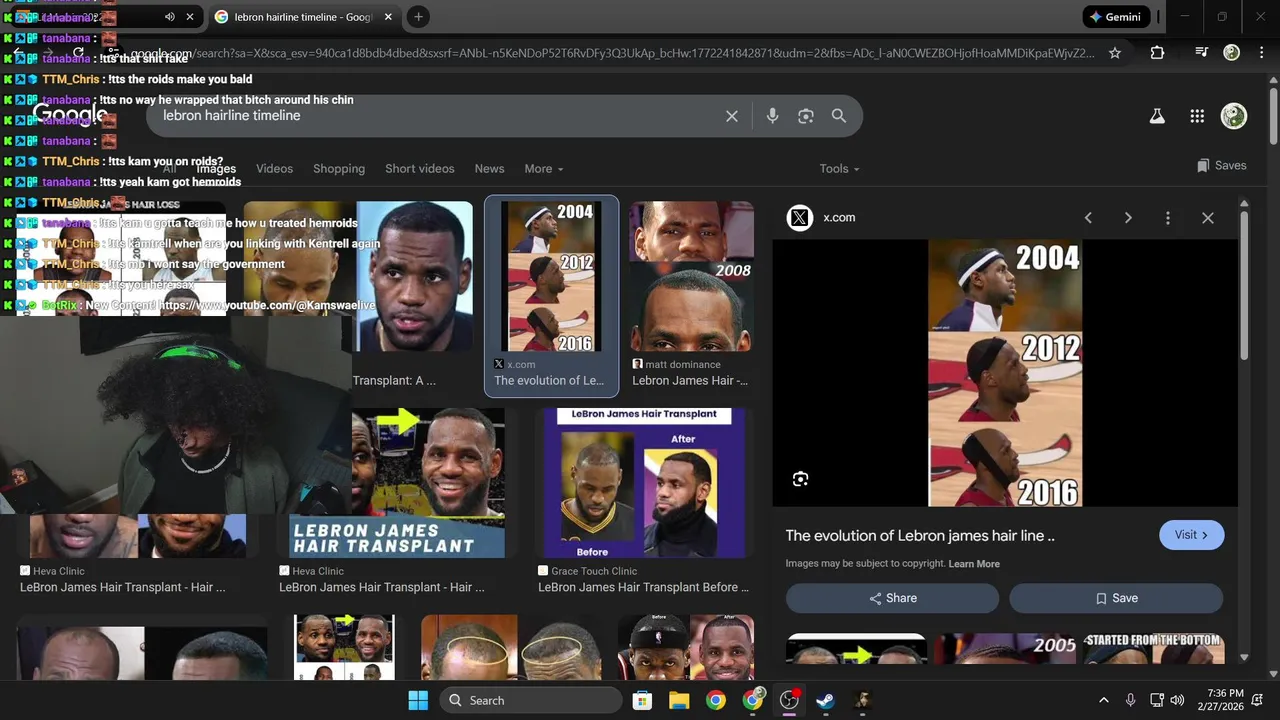Submit search with the magnifier icon
The height and width of the screenshot is (720, 1280).
839,116
